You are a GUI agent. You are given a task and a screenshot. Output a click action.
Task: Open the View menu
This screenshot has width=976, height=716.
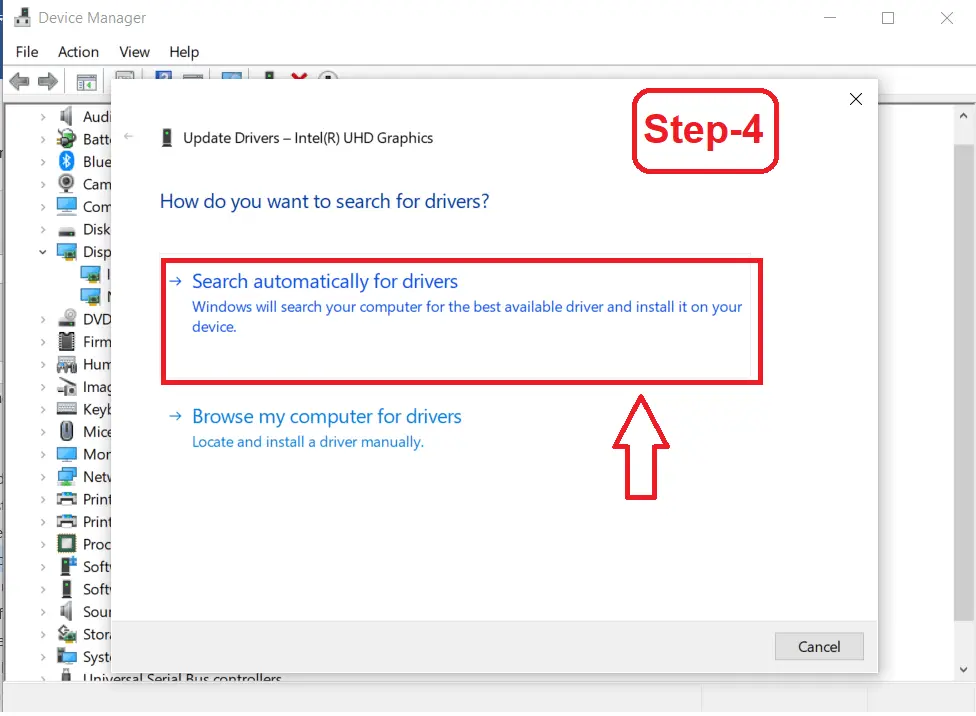134,52
